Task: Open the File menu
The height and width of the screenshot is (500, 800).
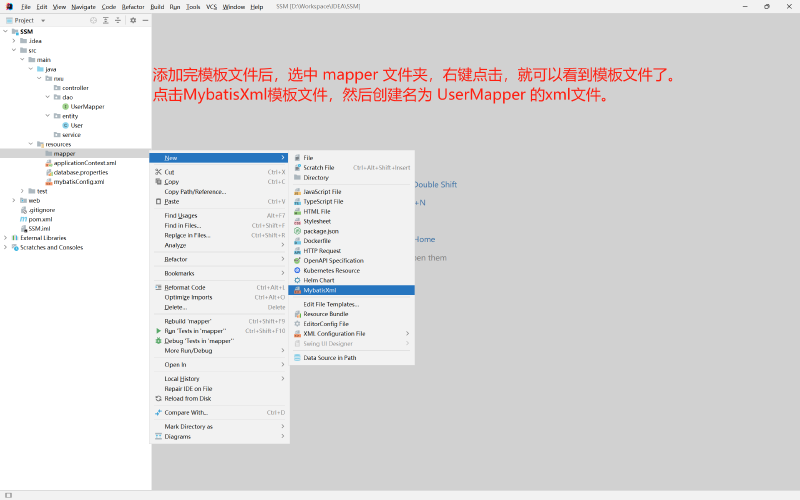Action: (x=26, y=7)
